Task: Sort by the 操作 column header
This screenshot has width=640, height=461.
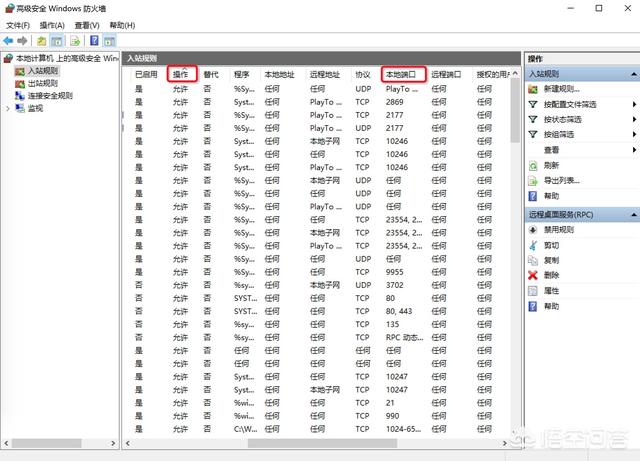Action: [182, 74]
